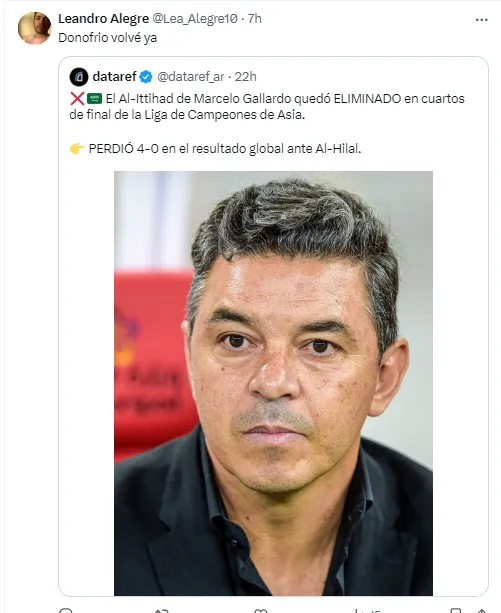Screen dimensions: 501x613
Task: Click the dataref account logo avatar
Action: (79, 77)
